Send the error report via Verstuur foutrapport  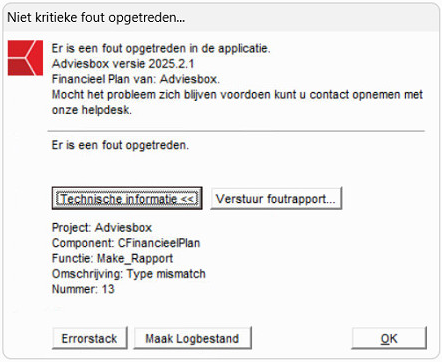[x=276, y=198]
